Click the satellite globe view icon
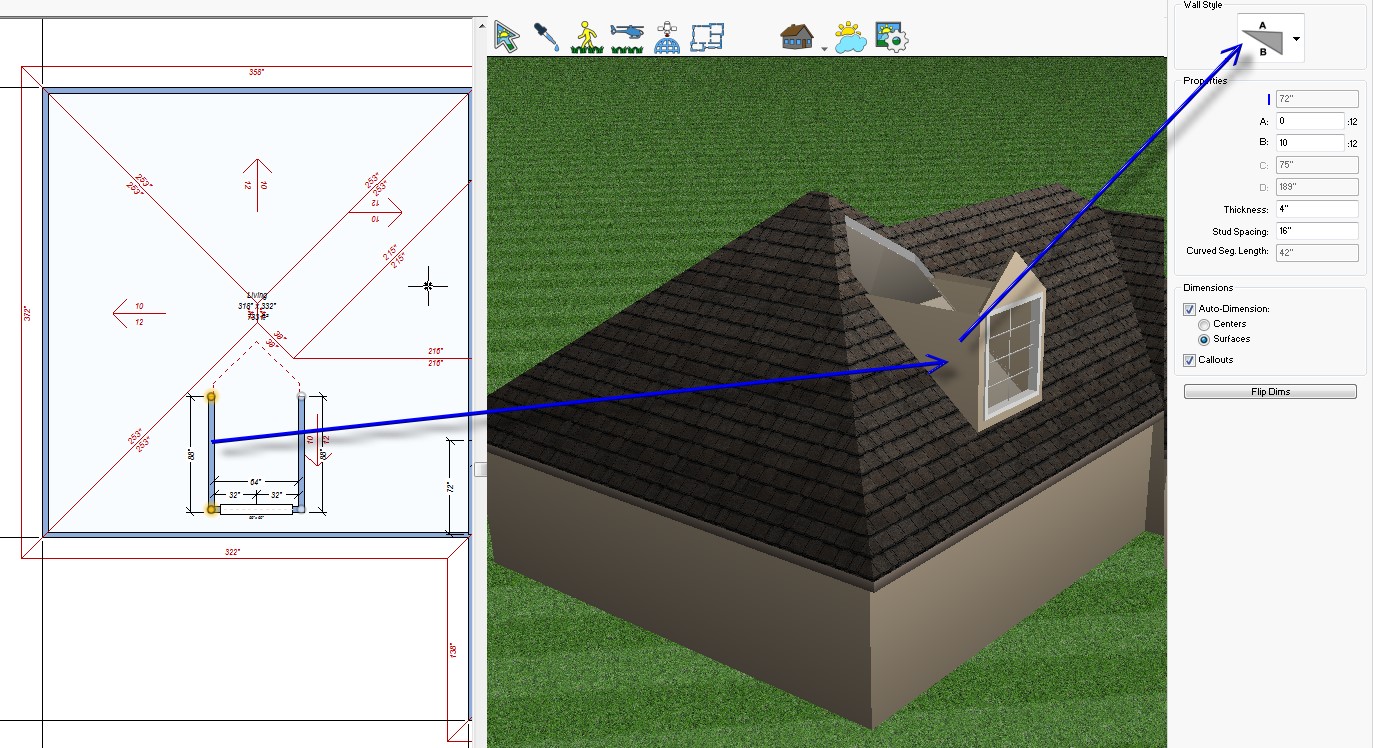Viewport: 1373px width, 748px height. [x=668, y=36]
